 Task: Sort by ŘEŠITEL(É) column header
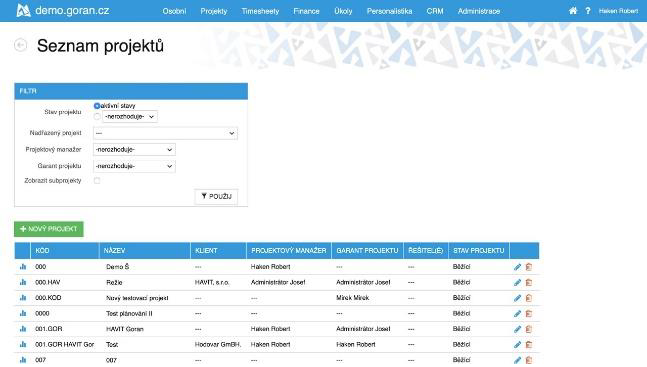pyautogui.click(x=425, y=251)
